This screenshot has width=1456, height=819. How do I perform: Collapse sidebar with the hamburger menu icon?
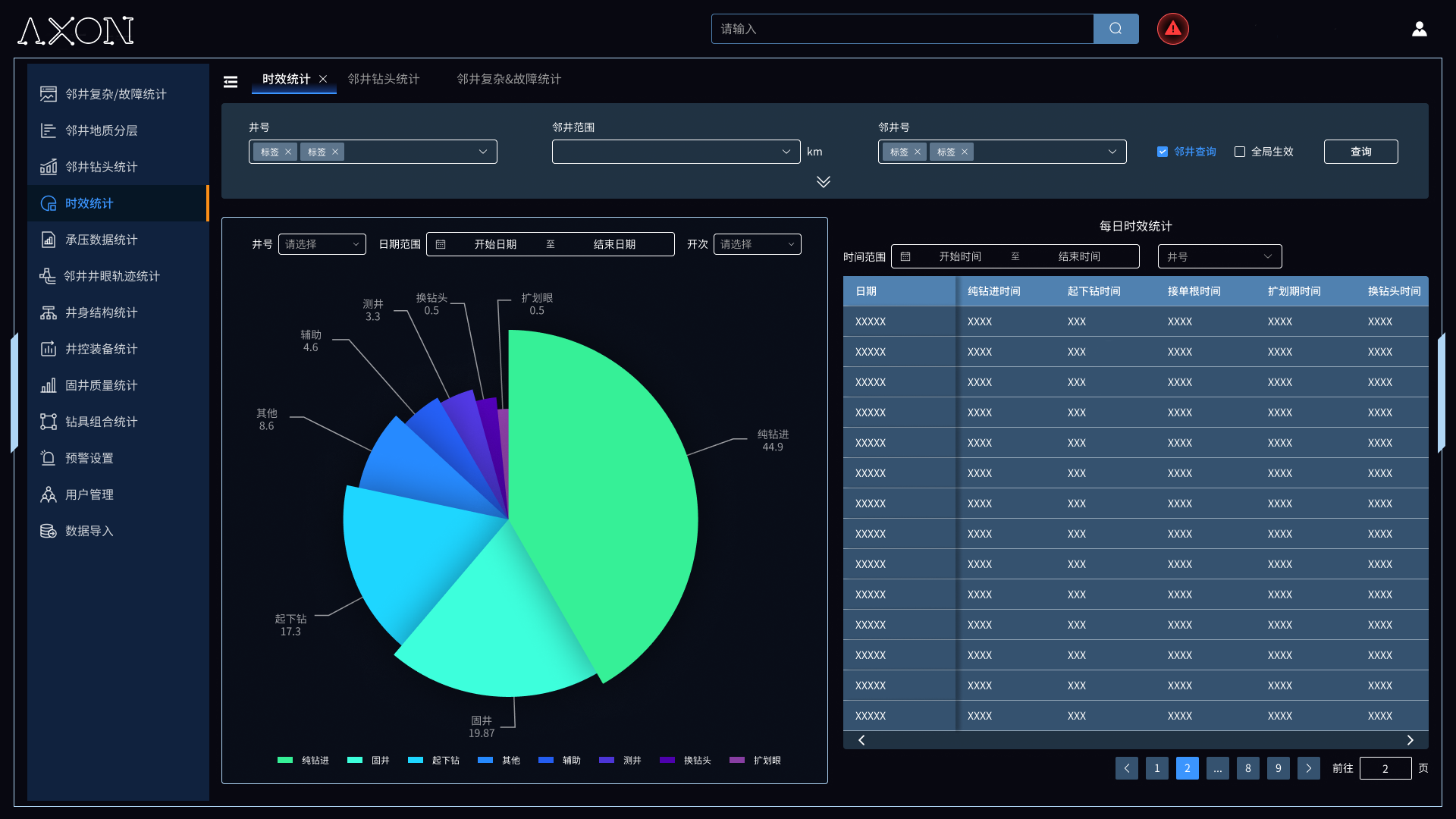click(x=231, y=82)
